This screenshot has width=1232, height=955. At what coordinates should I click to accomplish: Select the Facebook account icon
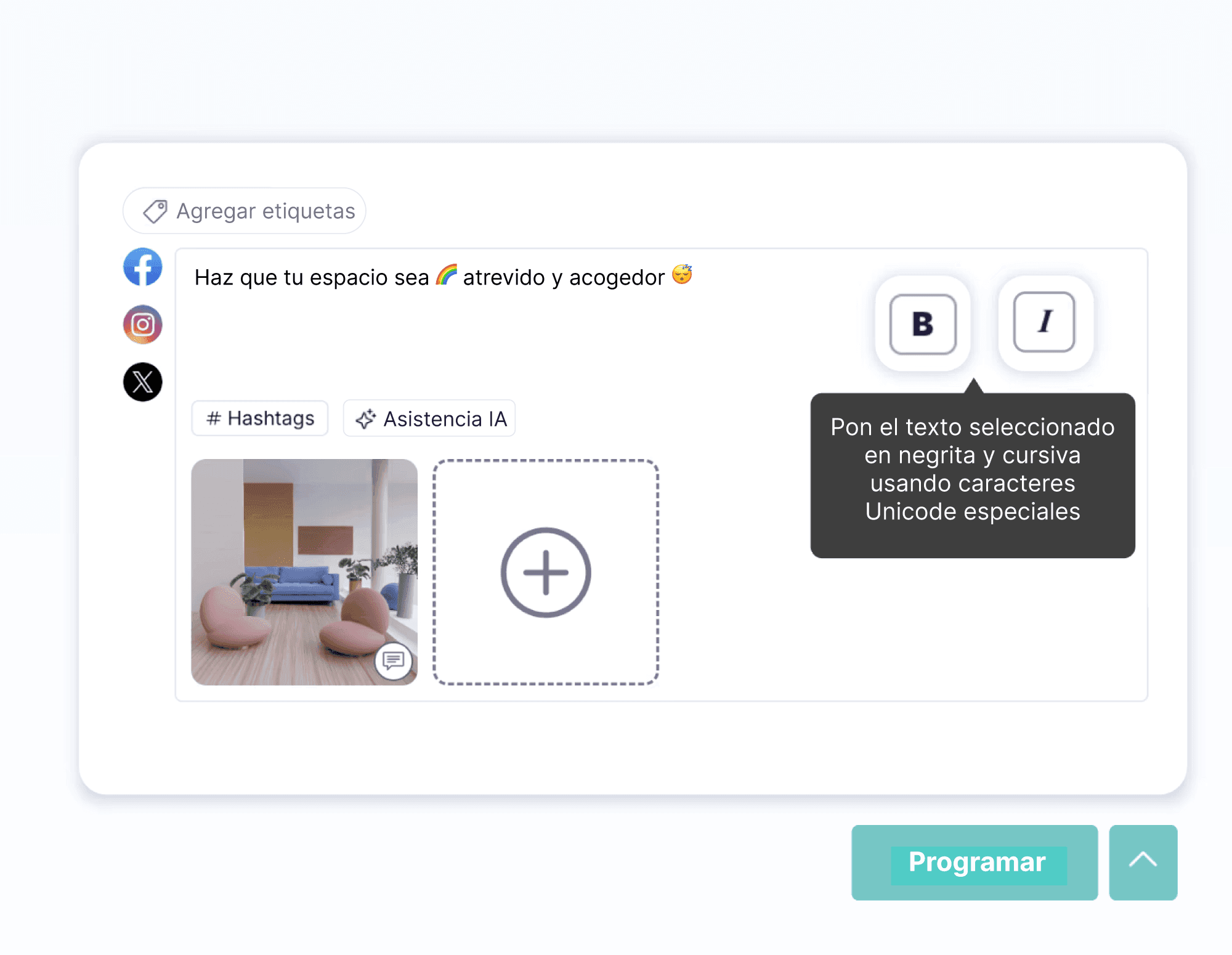tap(143, 267)
